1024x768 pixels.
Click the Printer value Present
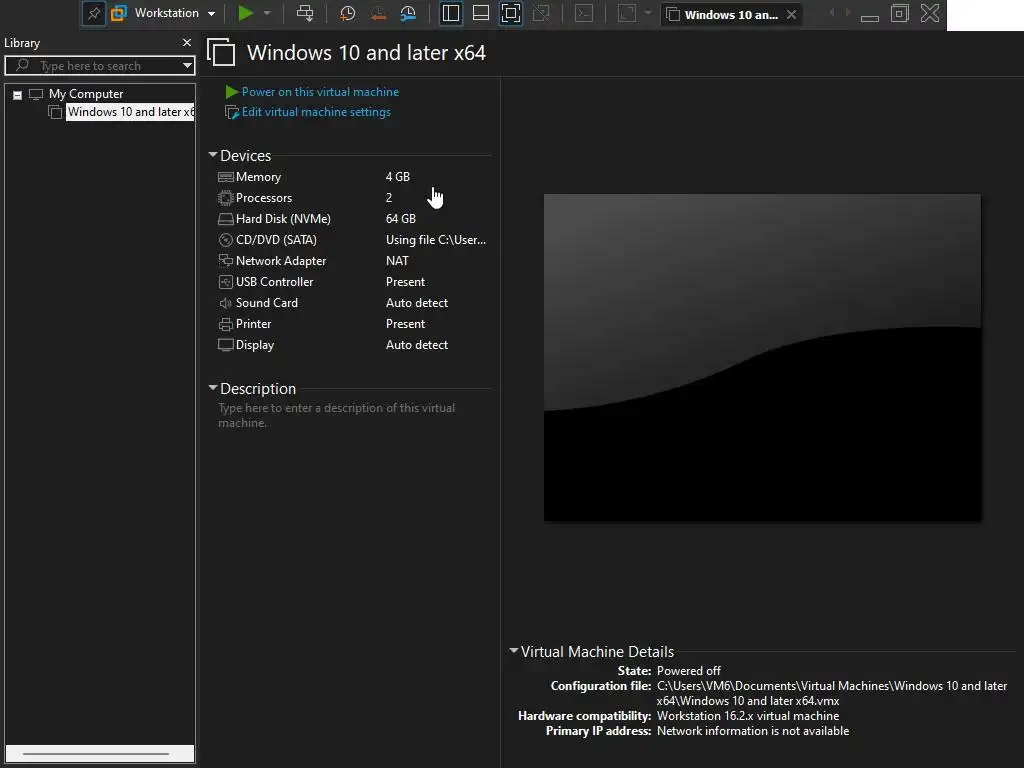coord(405,324)
